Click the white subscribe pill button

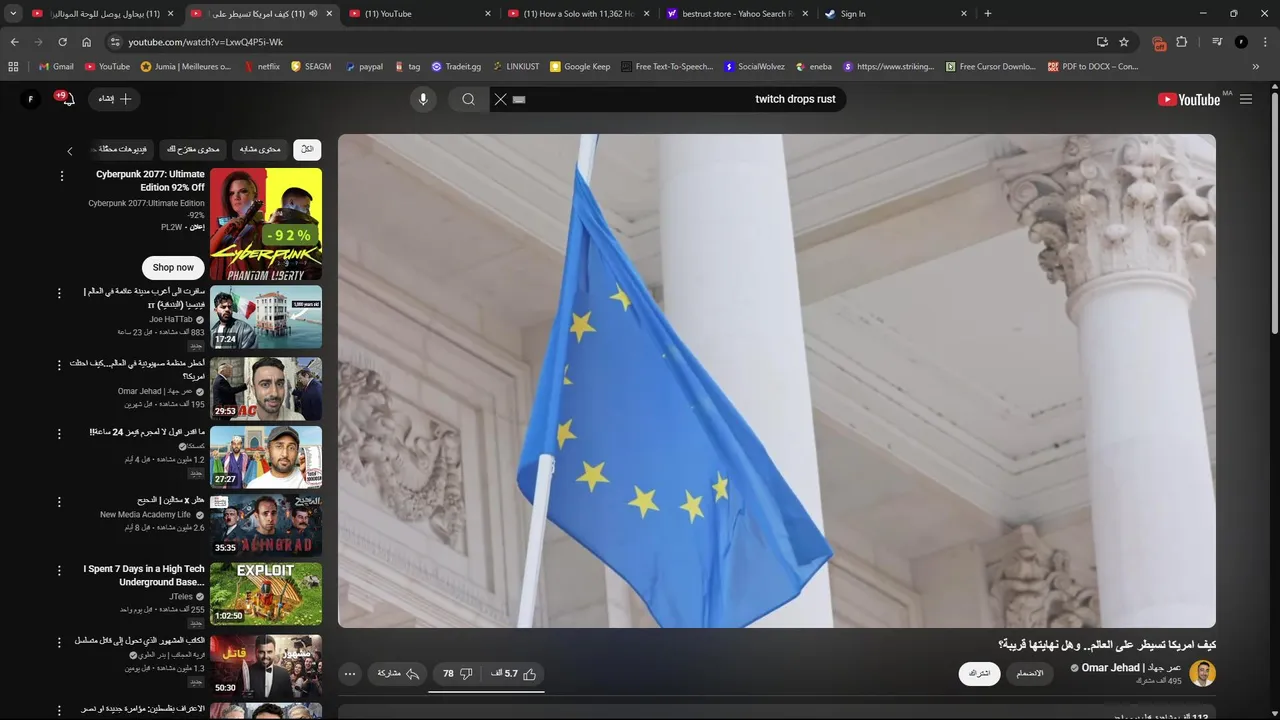pos(980,673)
